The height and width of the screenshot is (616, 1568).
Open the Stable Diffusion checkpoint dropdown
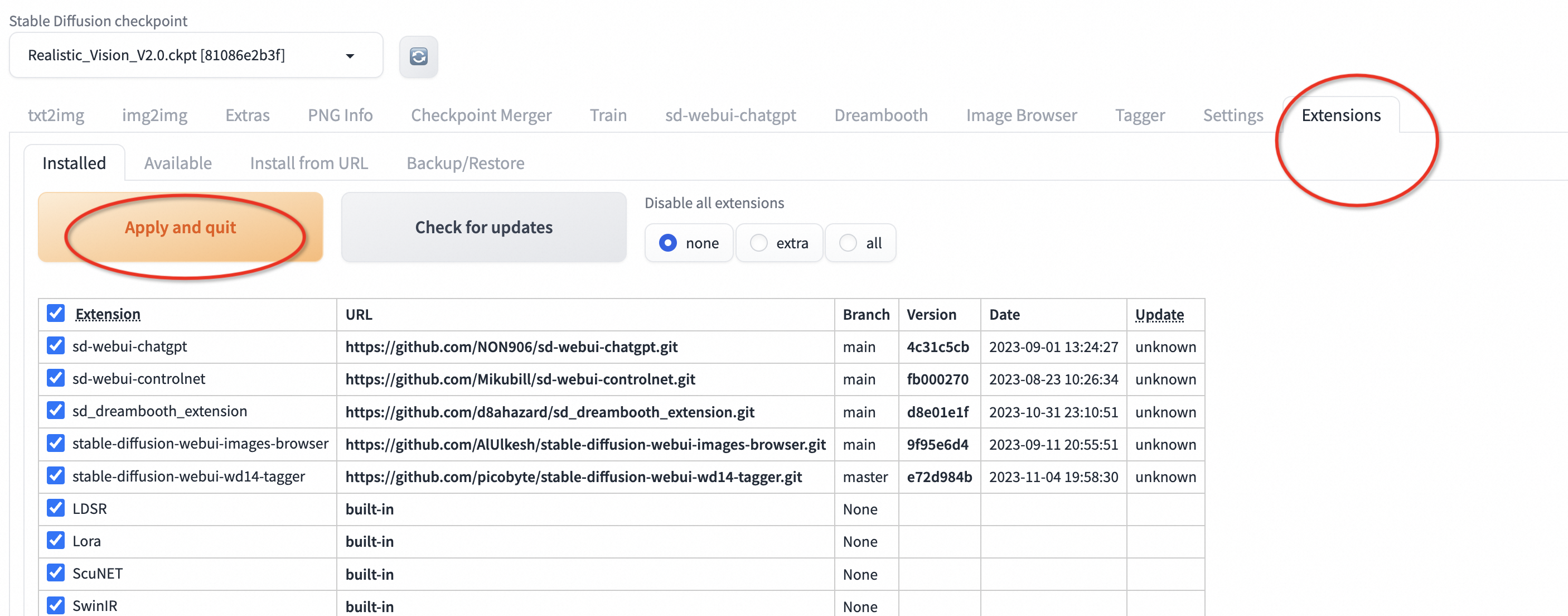click(x=195, y=55)
